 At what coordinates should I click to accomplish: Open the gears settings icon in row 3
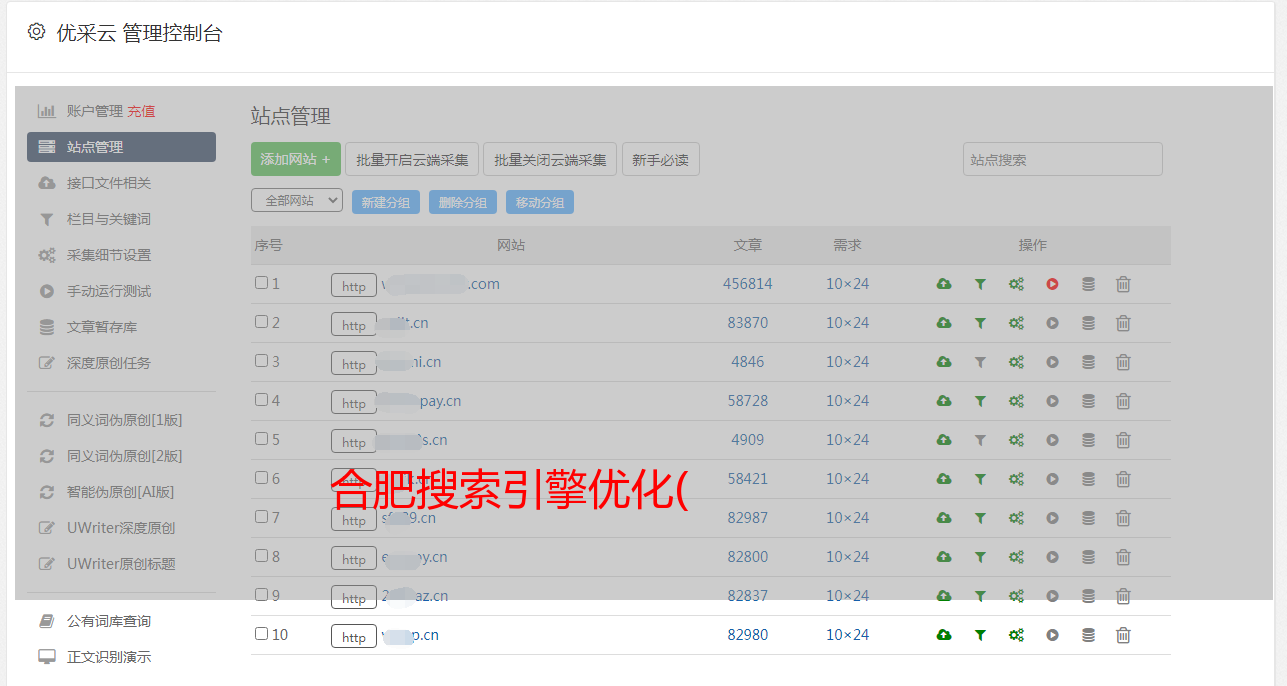[x=1016, y=362]
